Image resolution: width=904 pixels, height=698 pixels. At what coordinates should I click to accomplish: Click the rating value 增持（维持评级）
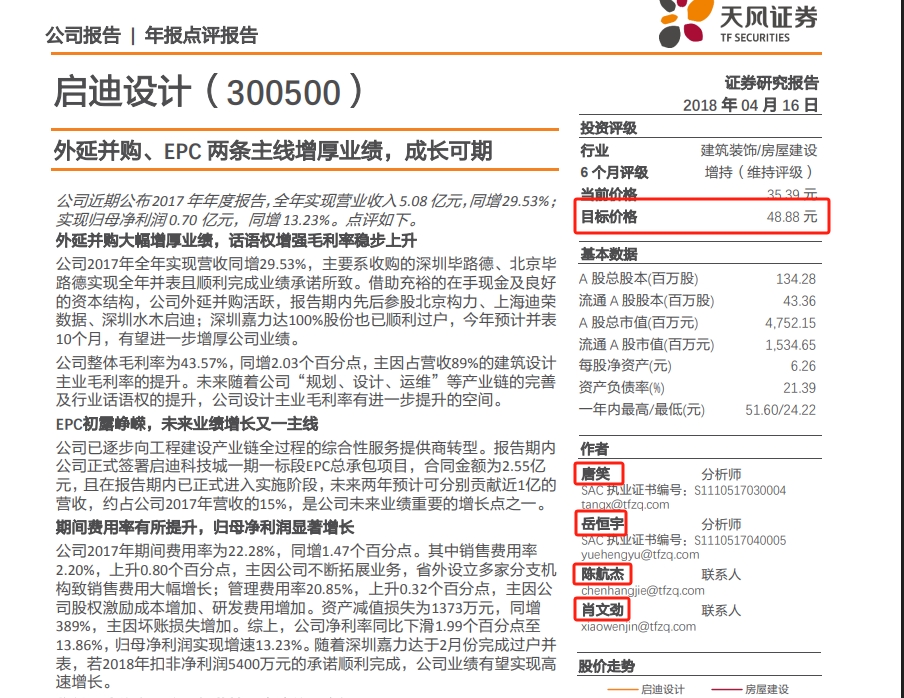[x=759, y=172]
